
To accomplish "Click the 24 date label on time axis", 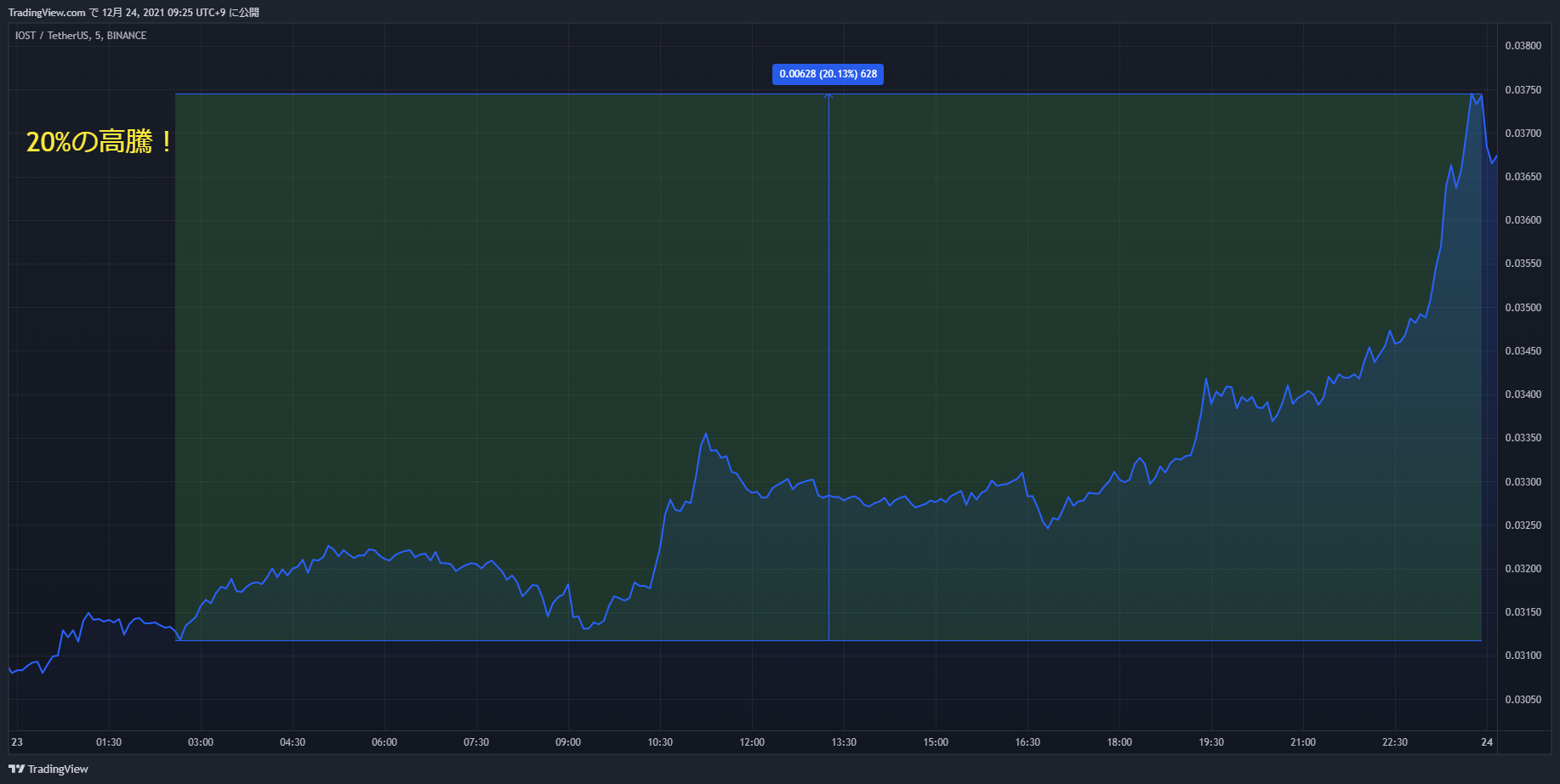I will pos(1487,742).
